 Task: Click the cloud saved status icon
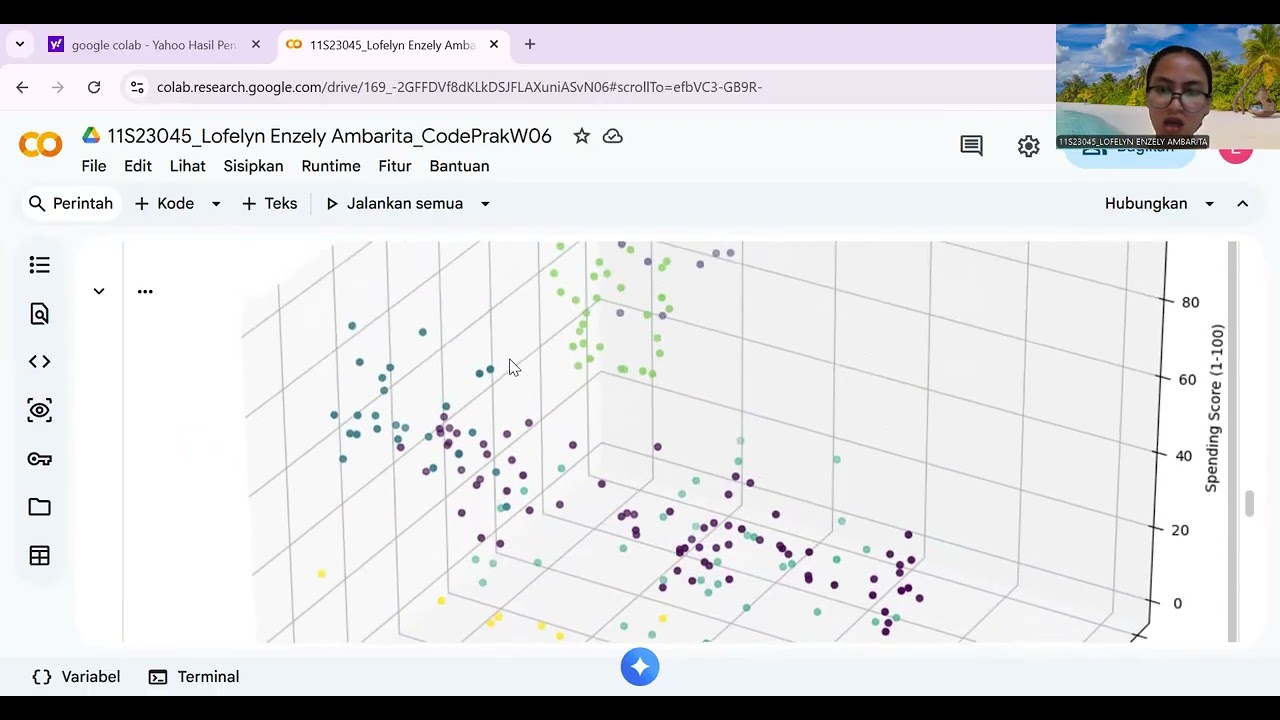tap(613, 136)
